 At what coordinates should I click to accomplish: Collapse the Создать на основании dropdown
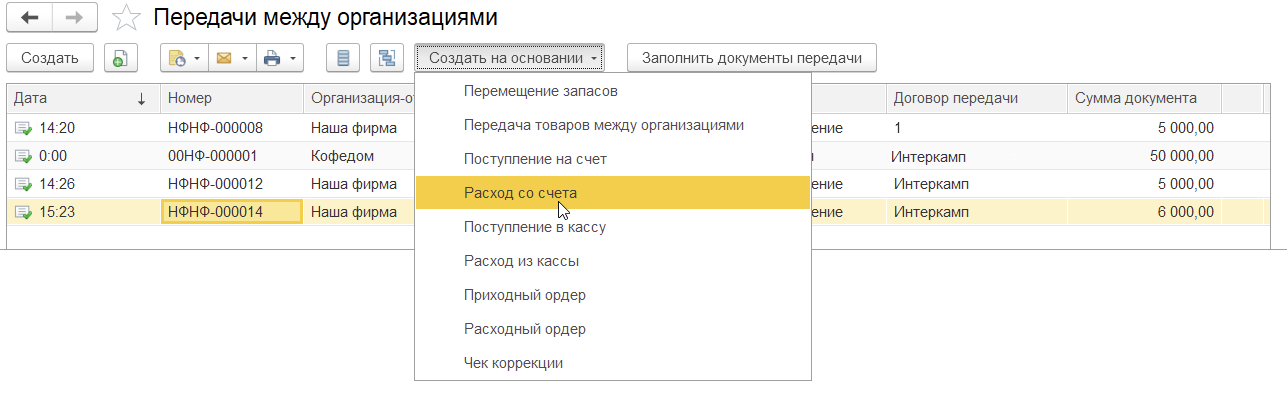[x=511, y=58]
